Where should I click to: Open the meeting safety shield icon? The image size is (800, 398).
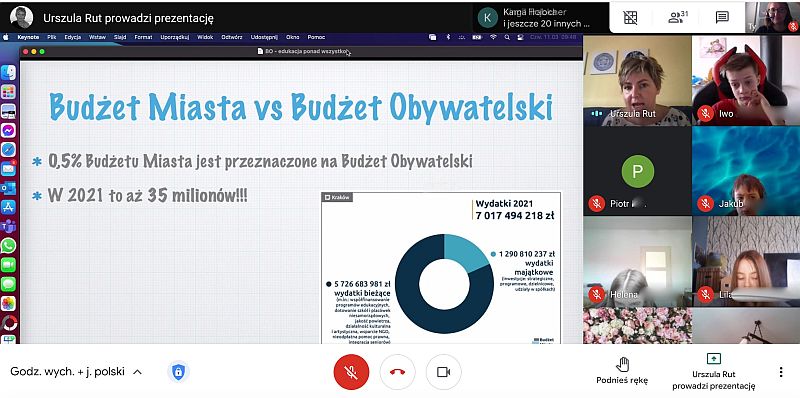pos(178,372)
